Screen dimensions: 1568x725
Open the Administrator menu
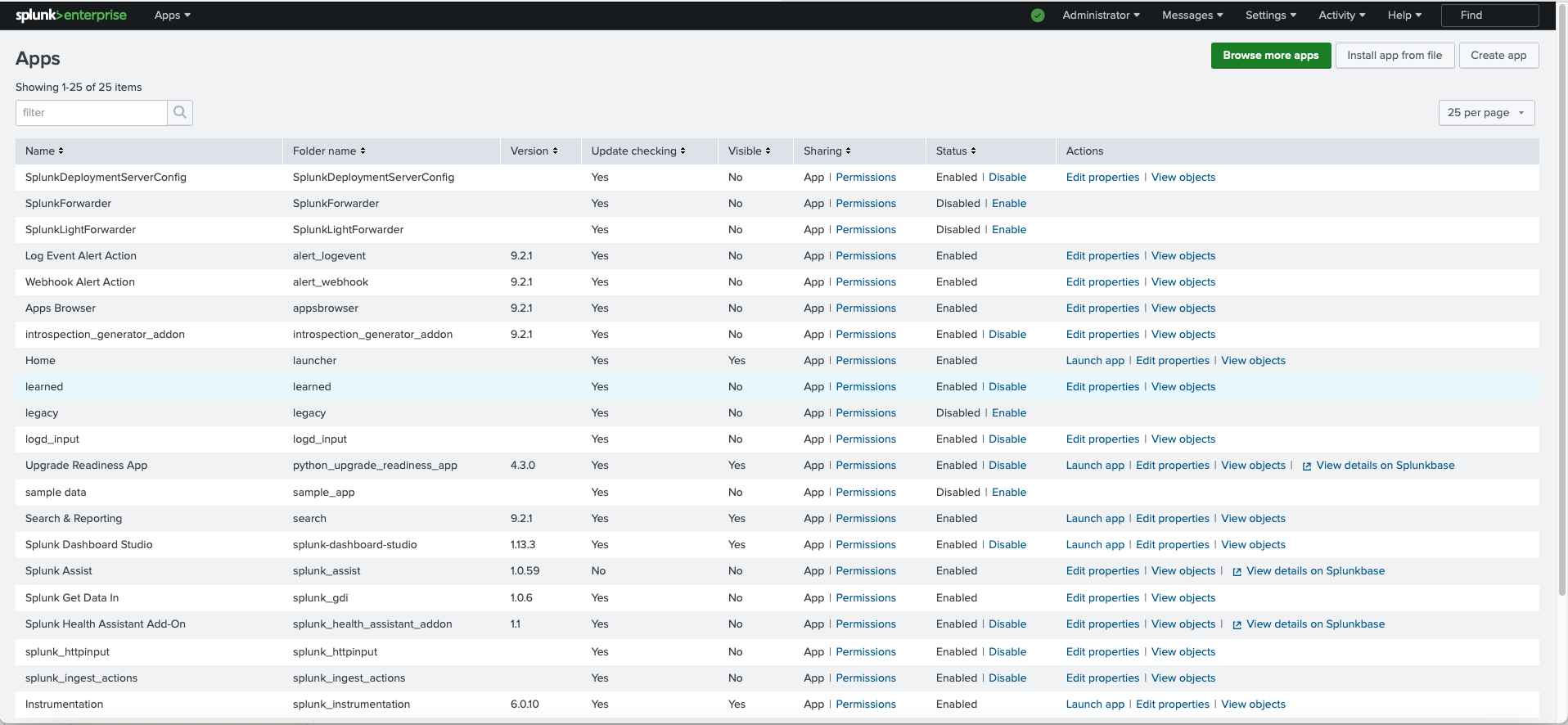click(1101, 16)
